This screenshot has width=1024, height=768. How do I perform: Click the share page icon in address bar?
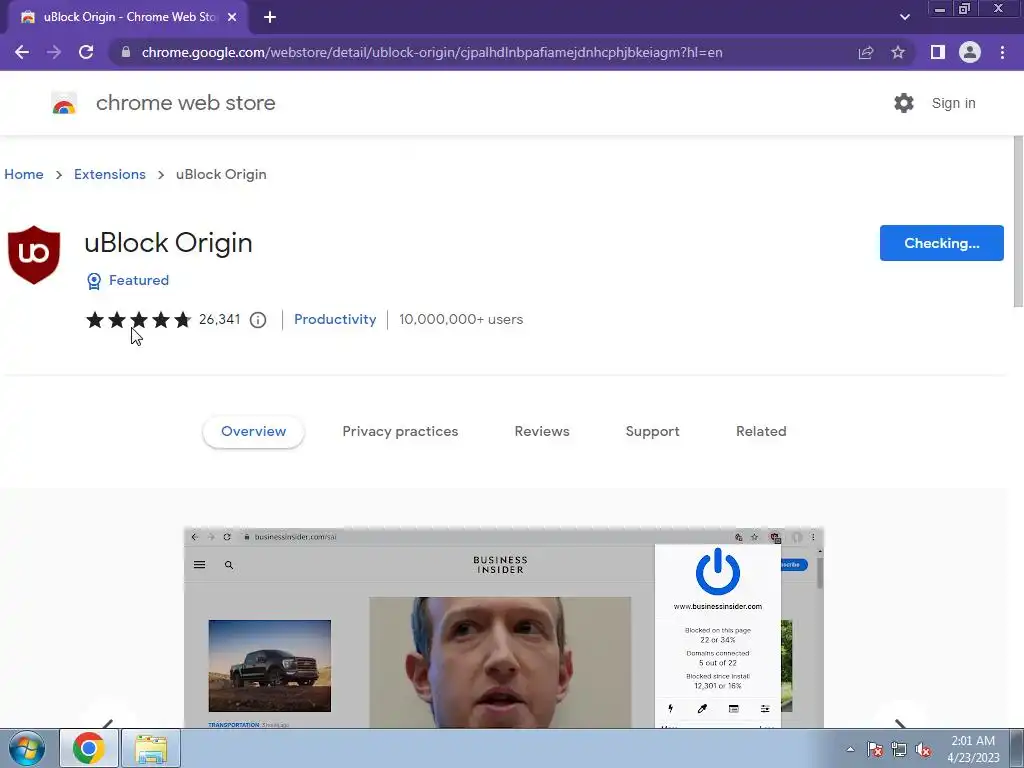[866, 52]
